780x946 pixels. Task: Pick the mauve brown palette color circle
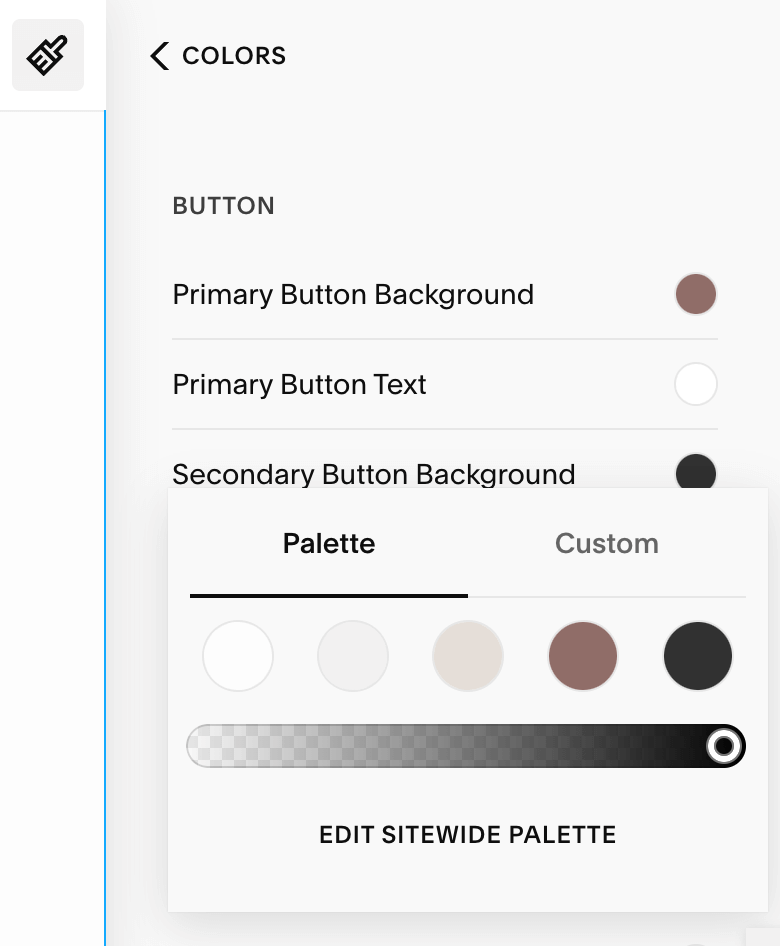583,656
